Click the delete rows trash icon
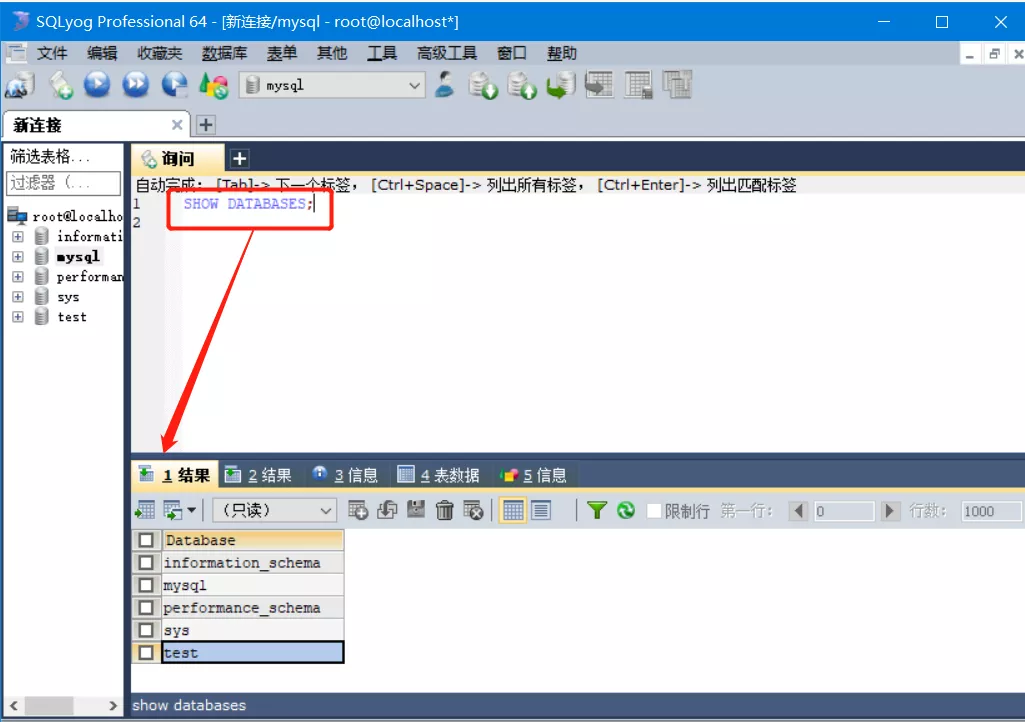This screenshot has width=1025, height=722. coord(445,510)
